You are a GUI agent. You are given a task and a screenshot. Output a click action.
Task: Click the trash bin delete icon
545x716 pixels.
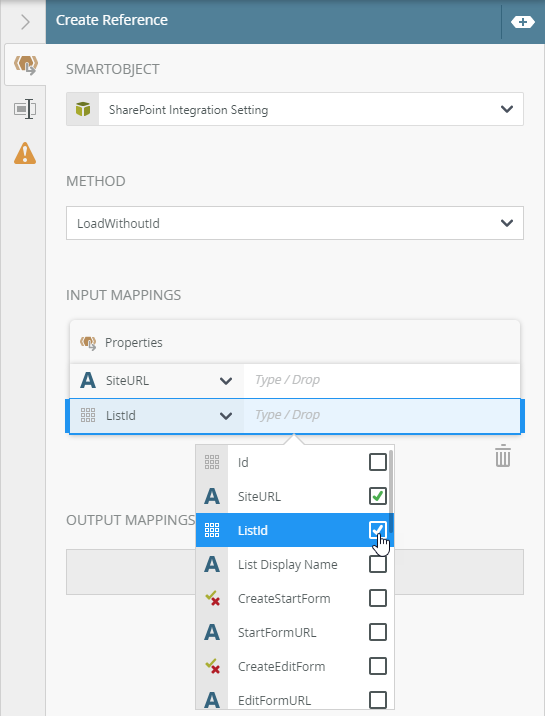pos(503,456)
